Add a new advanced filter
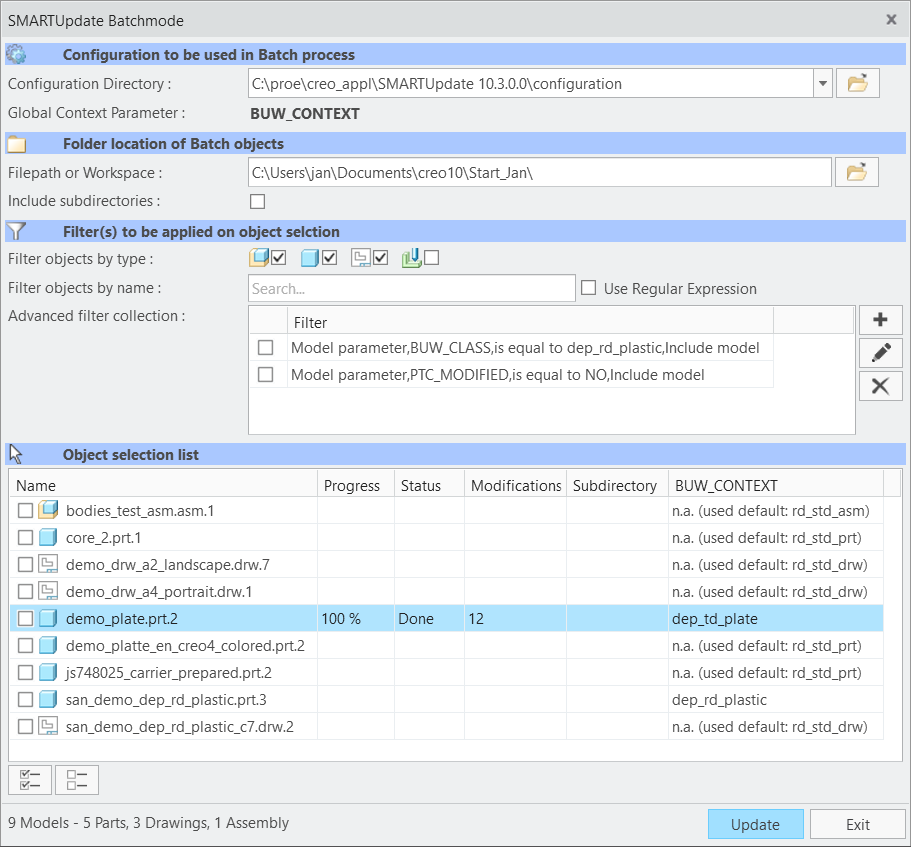The image size is (911, 847). click(x=880, y=320)
